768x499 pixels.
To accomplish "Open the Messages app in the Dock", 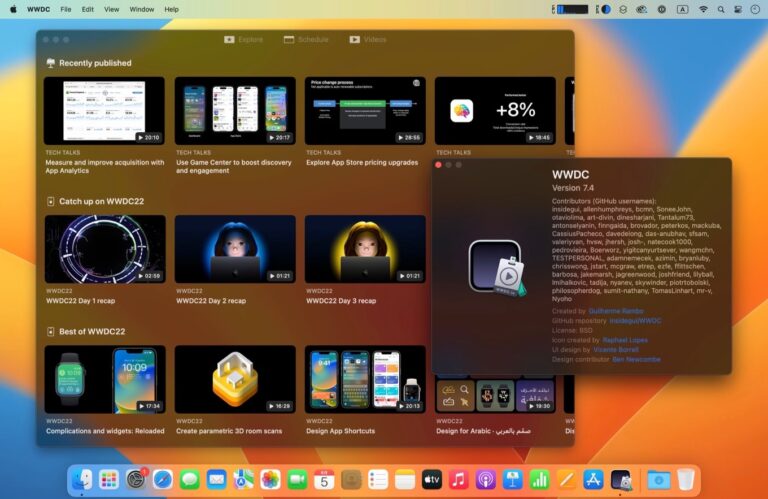I will point(190,479).
